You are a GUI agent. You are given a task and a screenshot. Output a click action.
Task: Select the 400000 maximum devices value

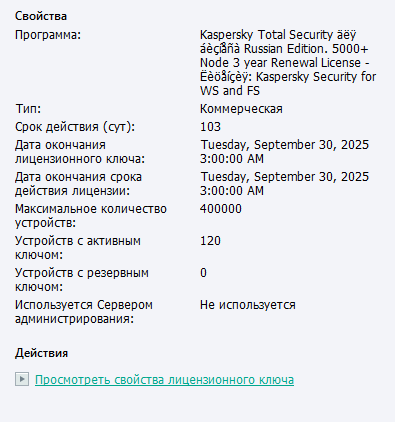point(221,209)
